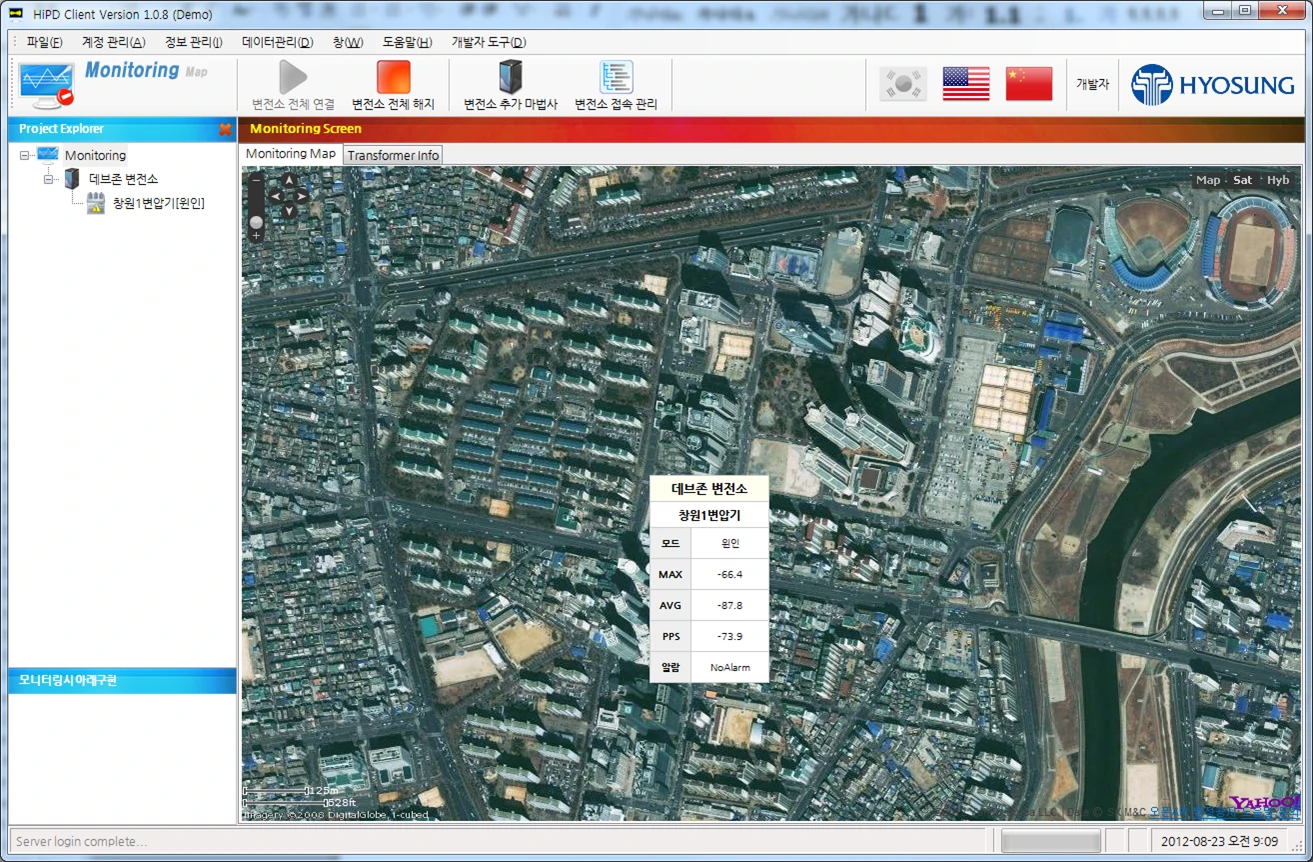Open the 계정 관리(A) menu
The width and height of the screenshot is (1313, 862).
113,42
